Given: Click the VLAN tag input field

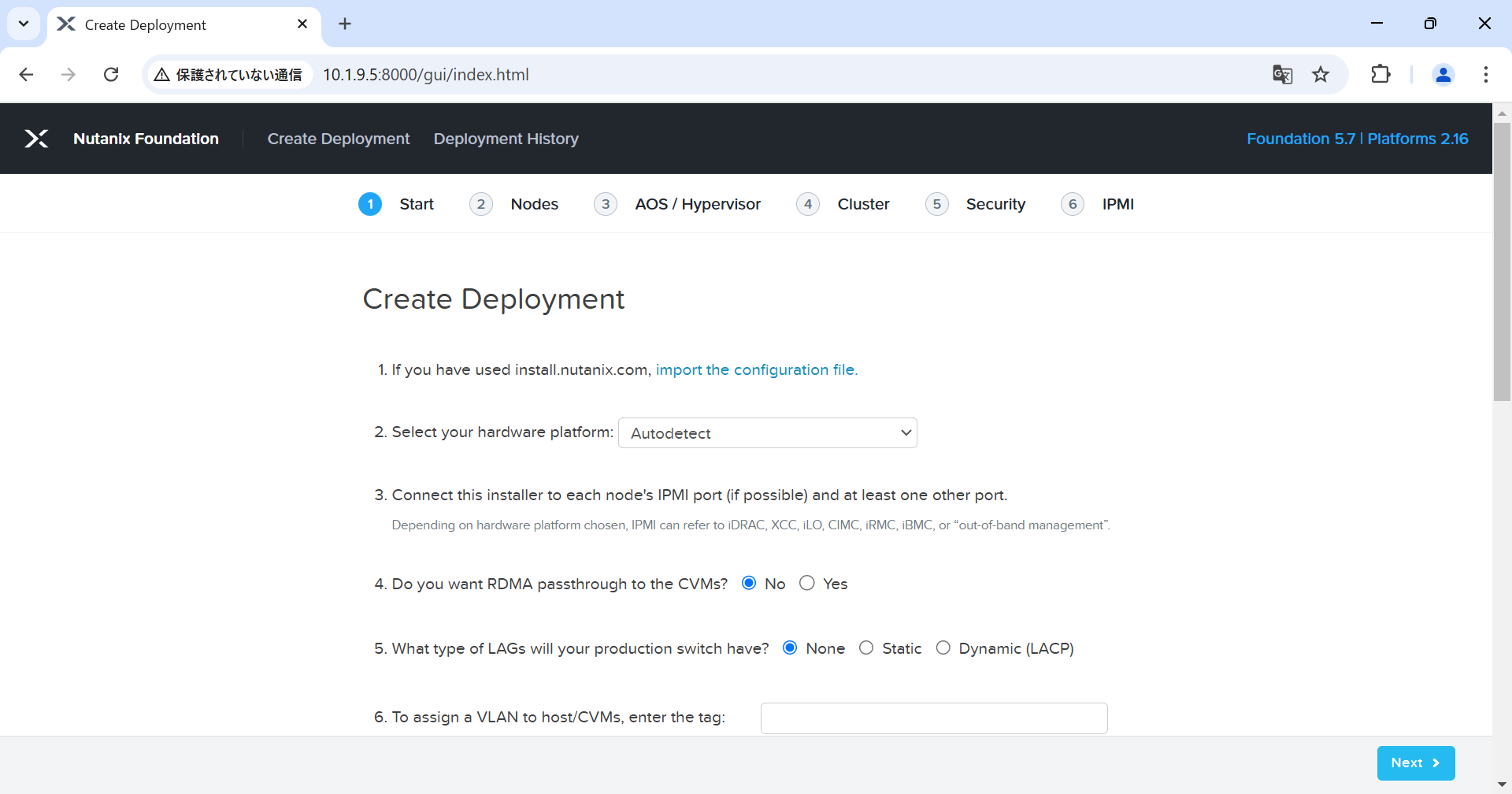Looking at the screenshot, I should tap(934, 718).
